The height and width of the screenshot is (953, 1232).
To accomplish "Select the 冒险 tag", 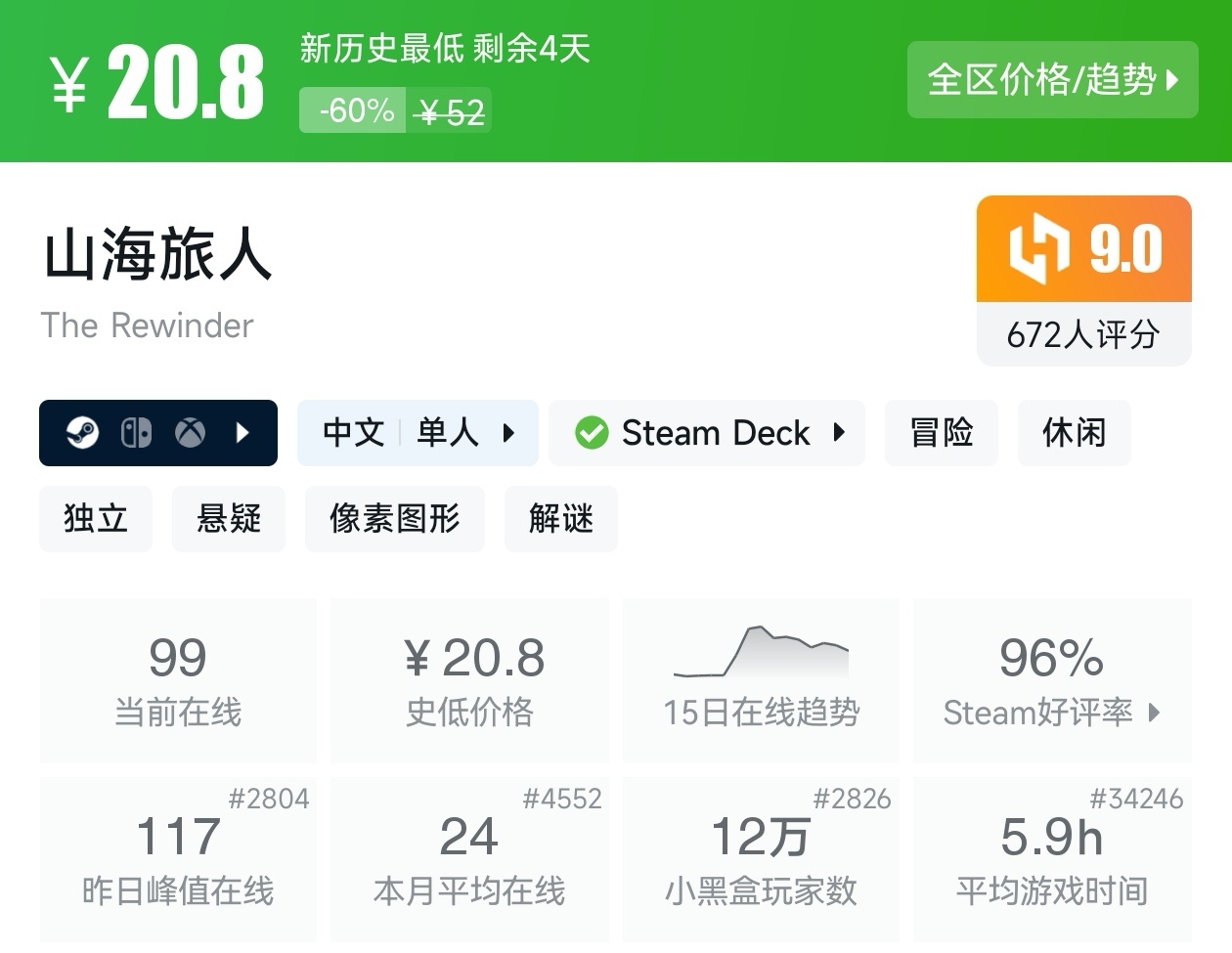I will 941,432.
